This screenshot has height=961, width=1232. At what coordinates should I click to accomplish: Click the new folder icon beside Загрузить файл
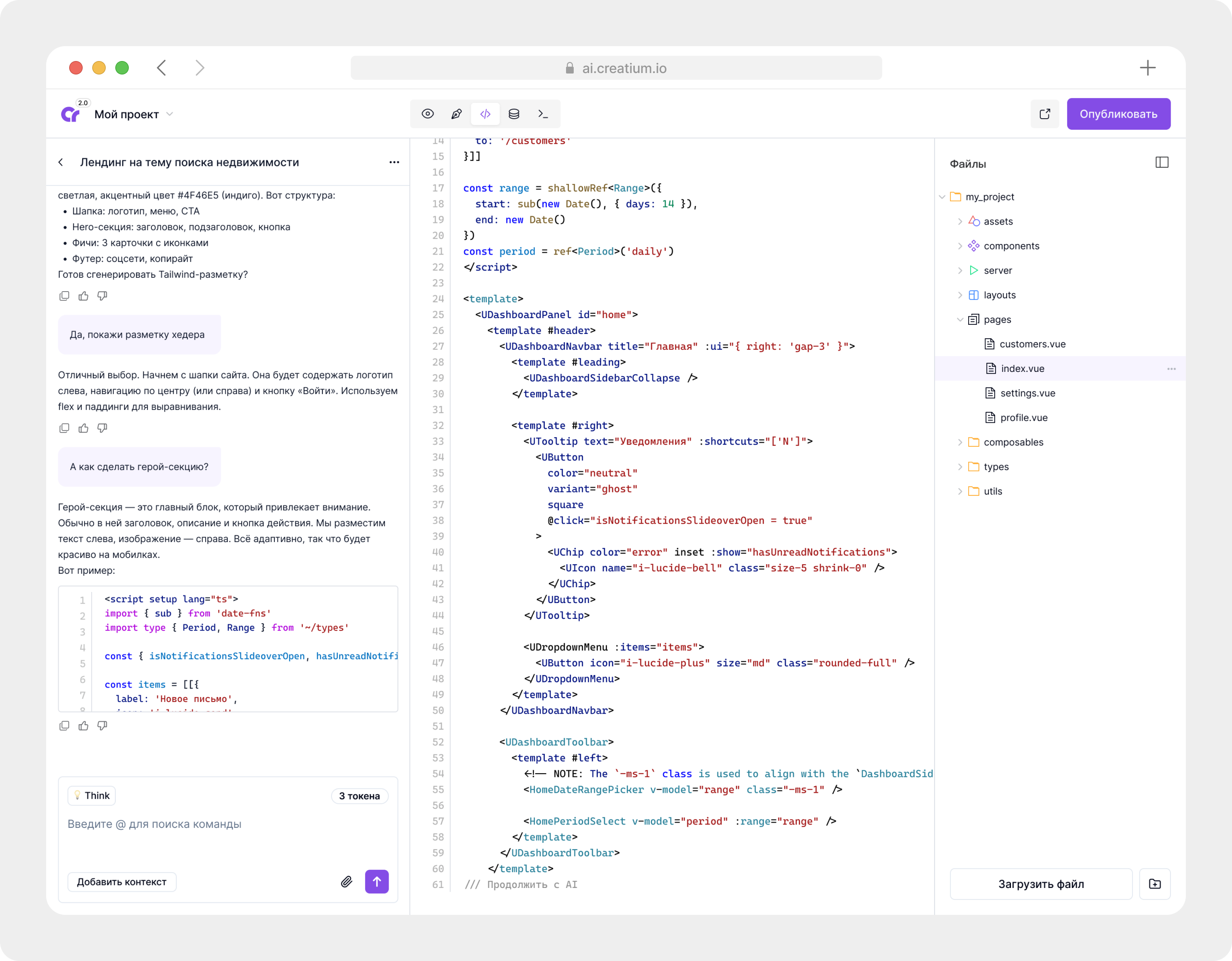[1155, 884]
